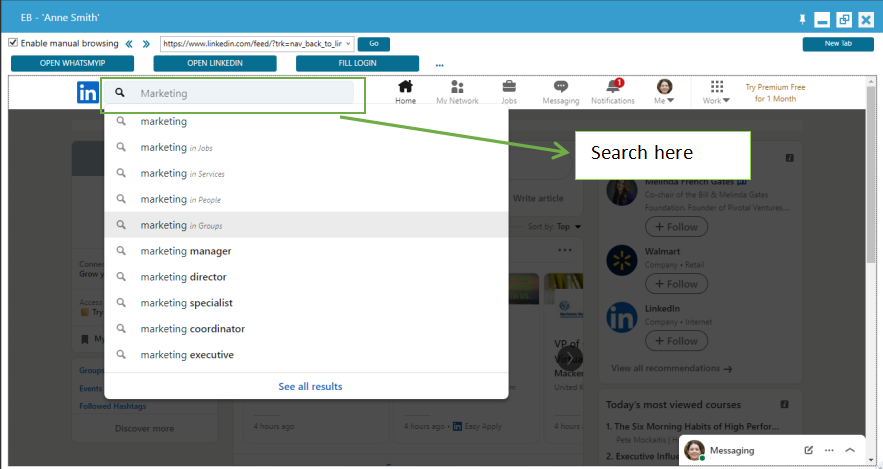This screenshot has width=883, height=469.
Task: Open the Jobs briefcase icon
Action: 509,92
